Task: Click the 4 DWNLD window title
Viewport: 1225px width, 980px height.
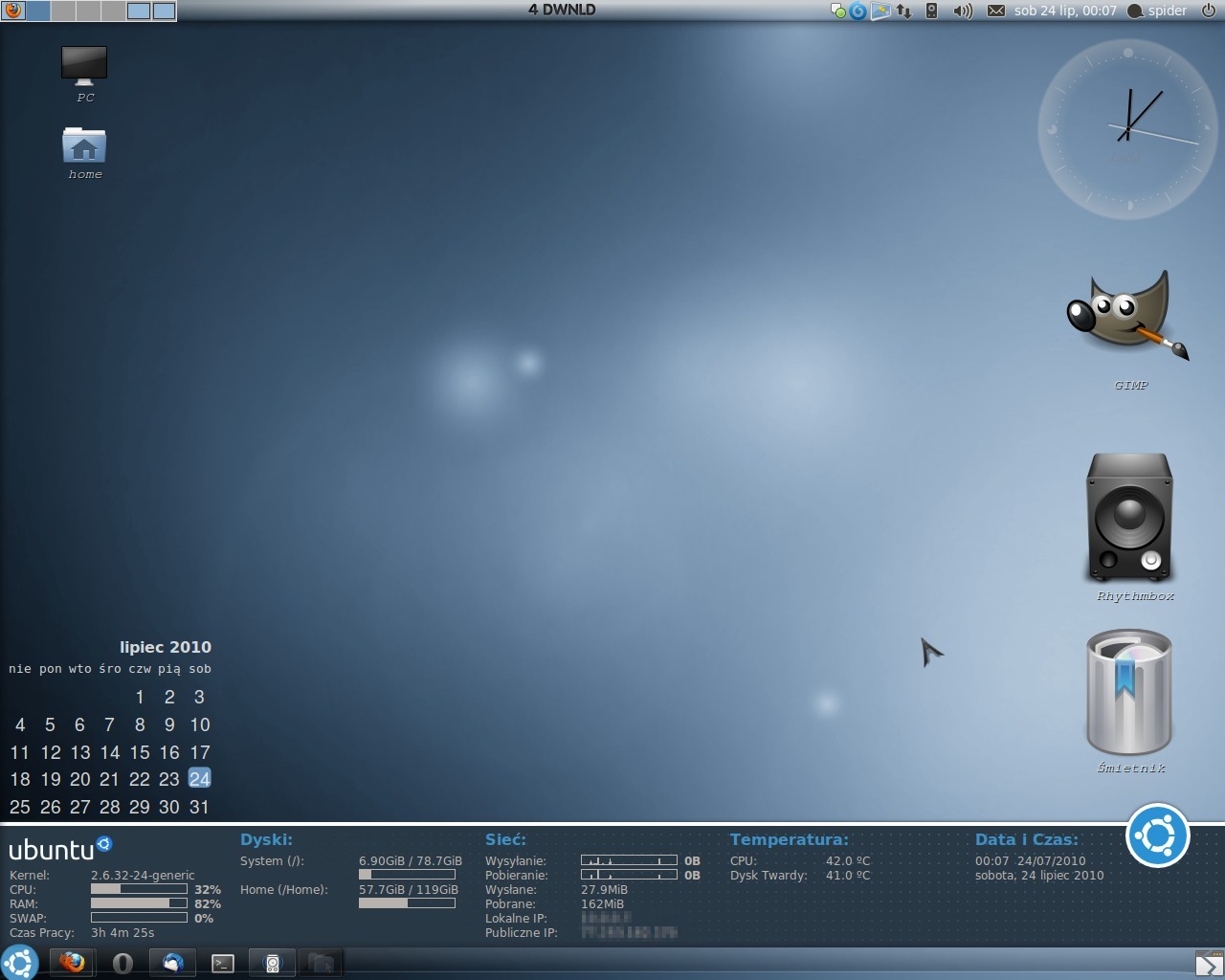Action: click(x=562, y=10)
